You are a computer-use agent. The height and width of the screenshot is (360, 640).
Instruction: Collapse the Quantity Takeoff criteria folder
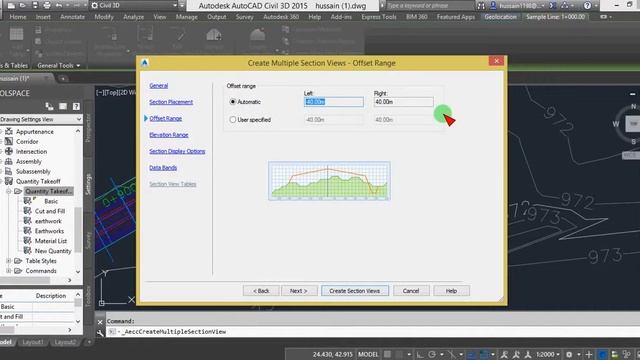click(x=9, y=191)
